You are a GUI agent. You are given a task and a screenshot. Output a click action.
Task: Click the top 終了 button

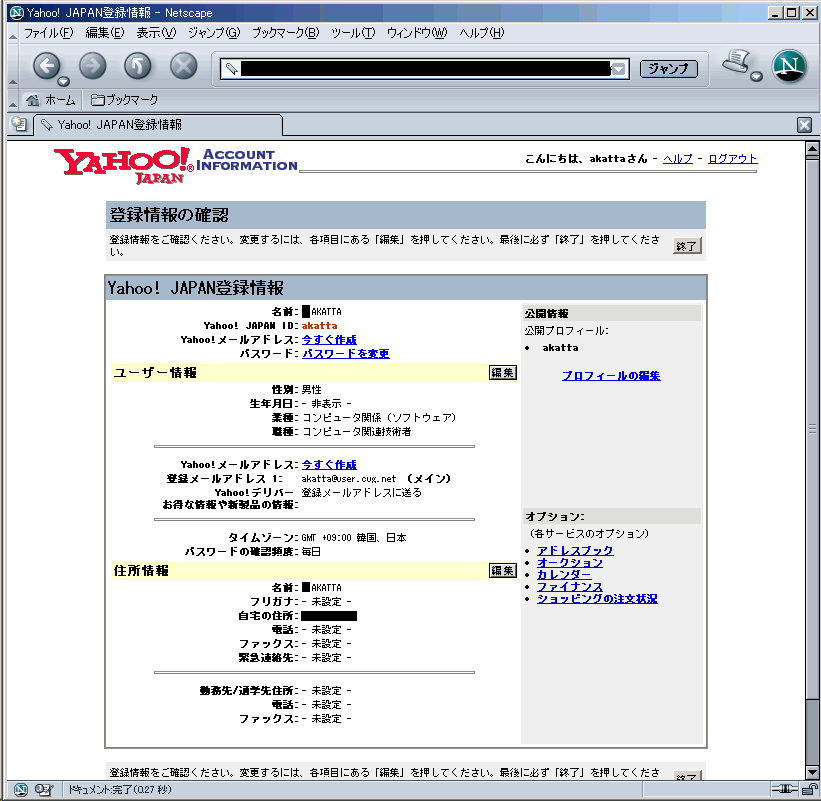pos(687,246)
